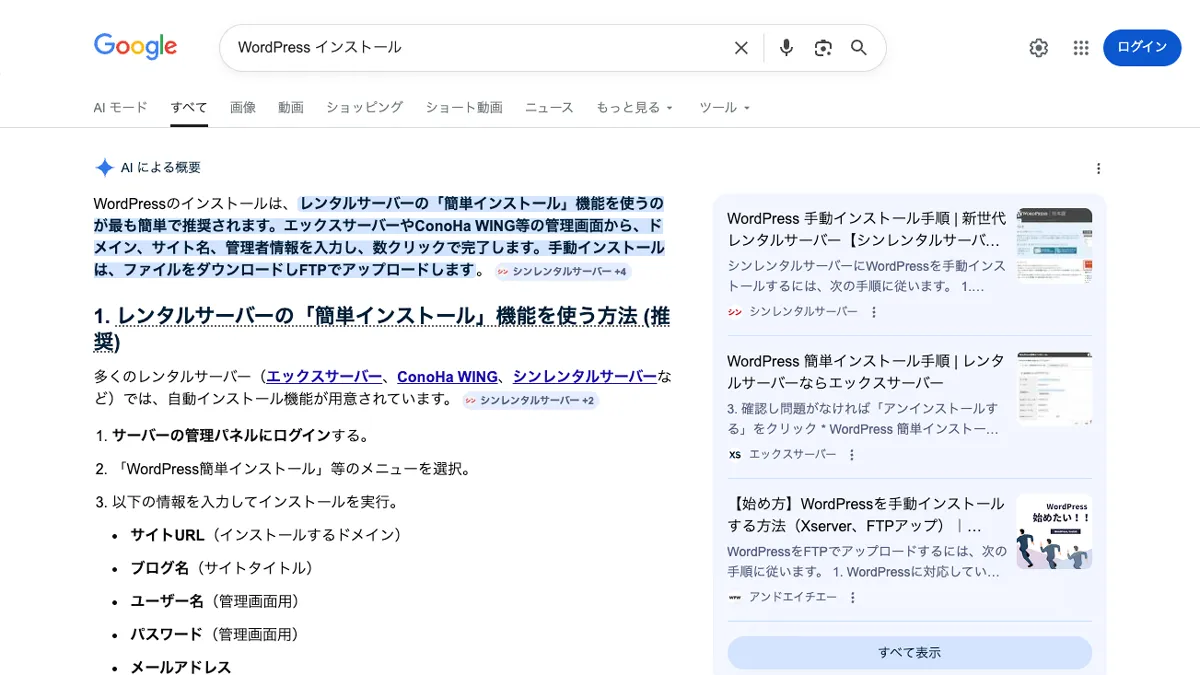Image resolution: width=1200 pixels, height=675 pixels.
Task: Click the ログイン button
Action: point(1142,47)
